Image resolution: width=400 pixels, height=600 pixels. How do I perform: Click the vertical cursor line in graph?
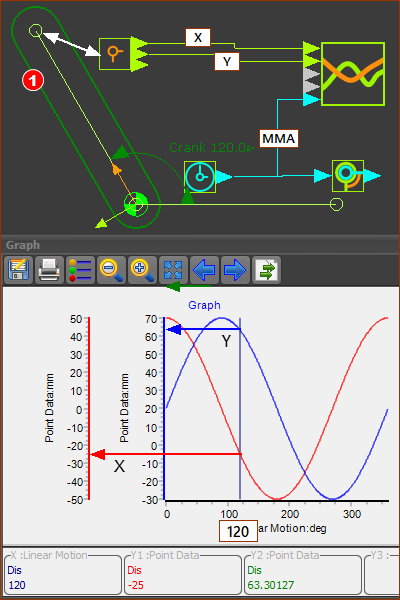[240, 409]
